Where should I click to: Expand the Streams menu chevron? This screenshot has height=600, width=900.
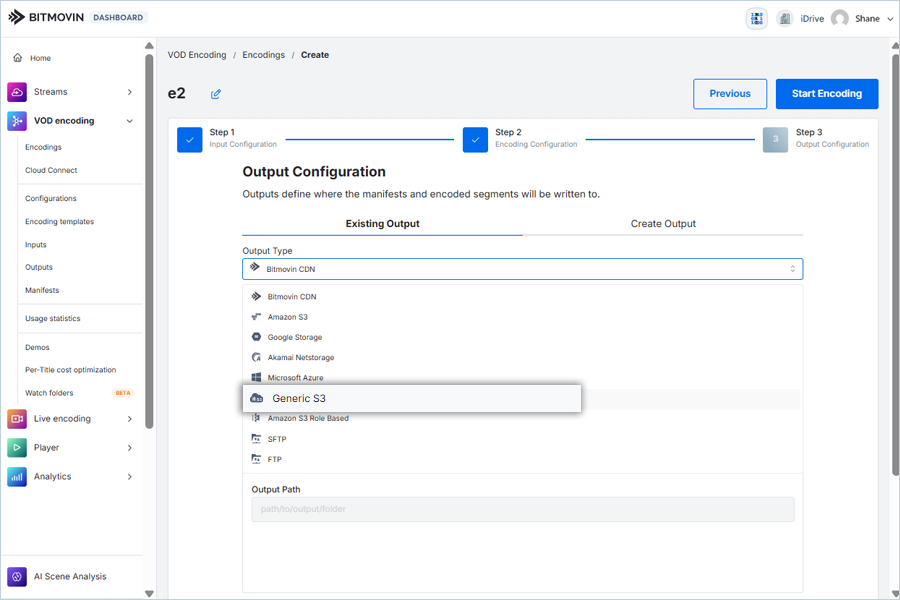click(130, 92)
